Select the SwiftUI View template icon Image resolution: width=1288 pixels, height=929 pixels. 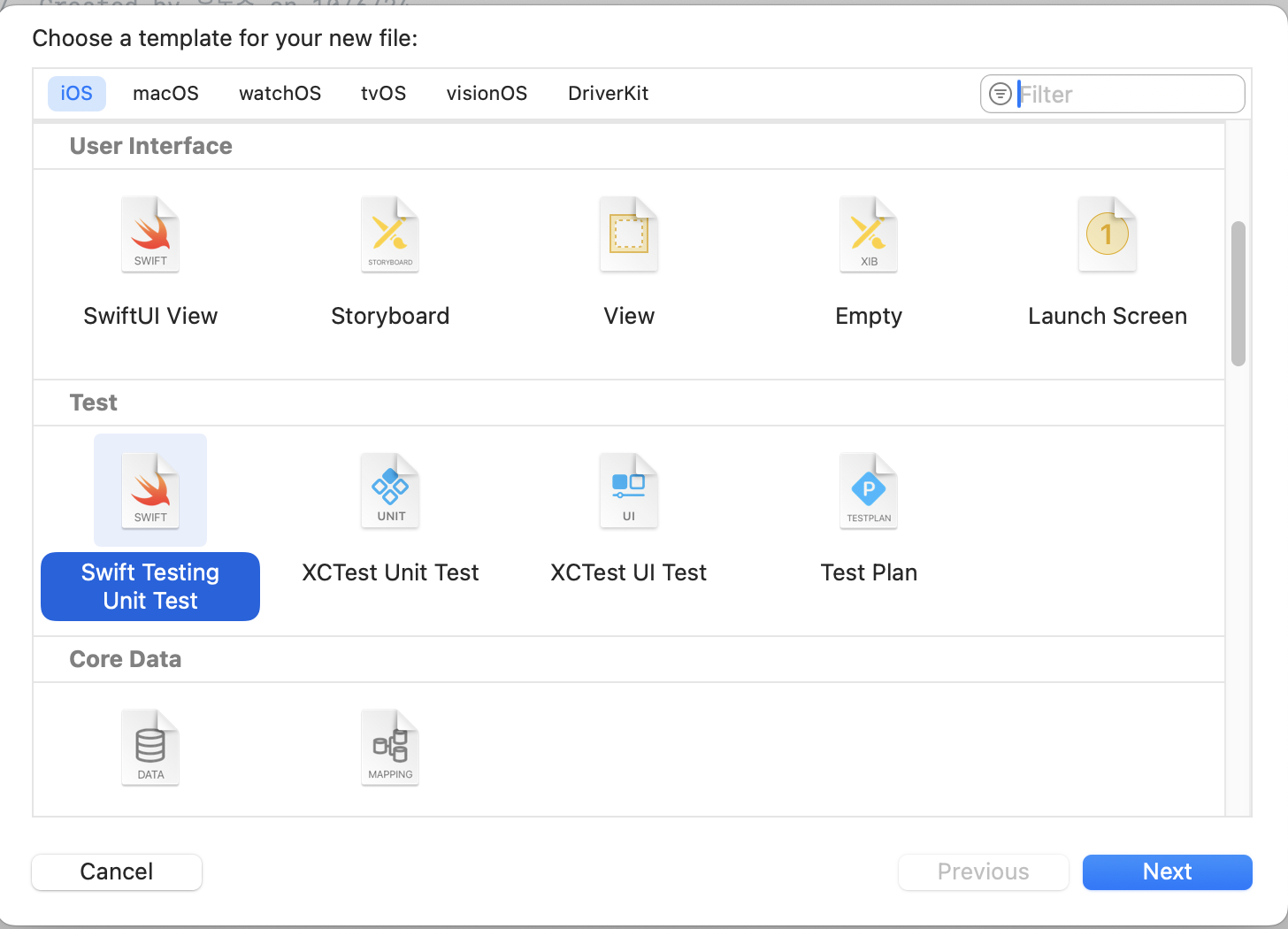(x=150, y=234)
